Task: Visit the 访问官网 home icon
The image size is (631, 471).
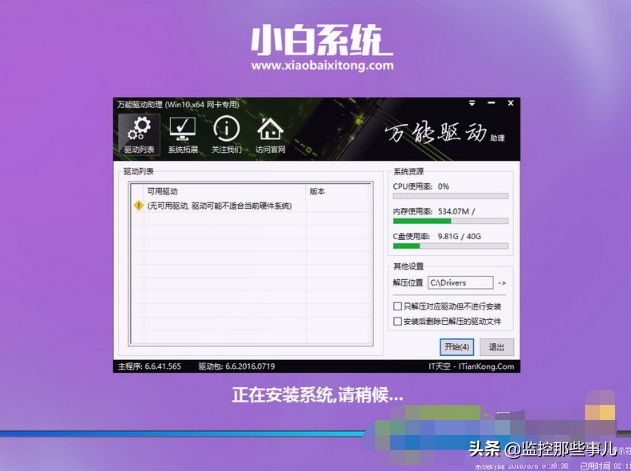Action: click(270, 134)
